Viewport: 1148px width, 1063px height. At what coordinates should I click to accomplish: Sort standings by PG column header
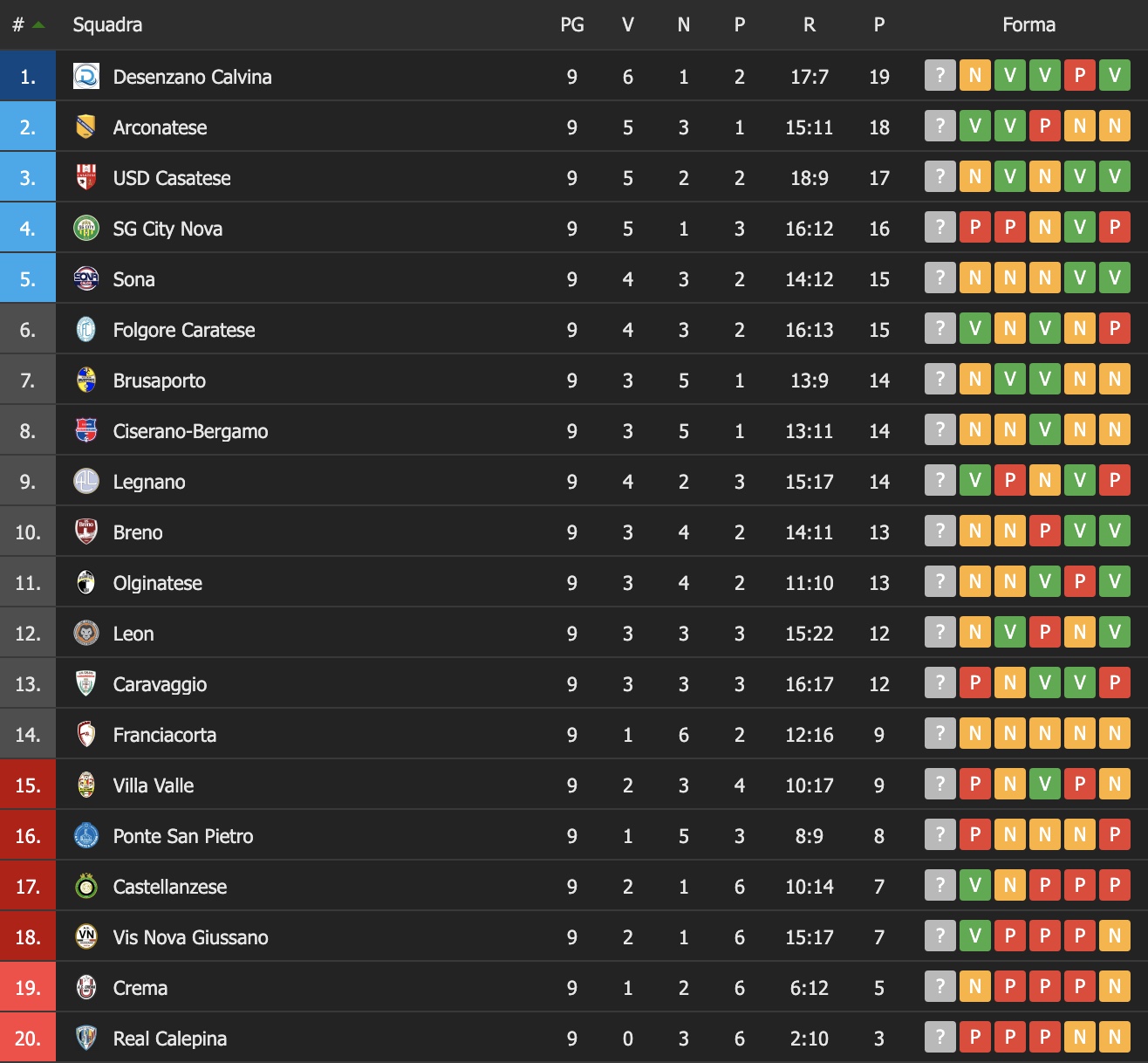click(572, 24)
